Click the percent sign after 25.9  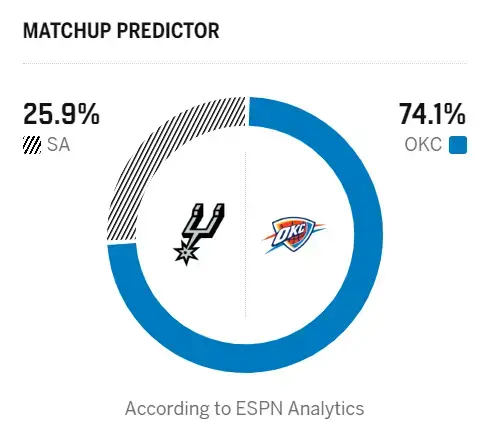[88, 114]
